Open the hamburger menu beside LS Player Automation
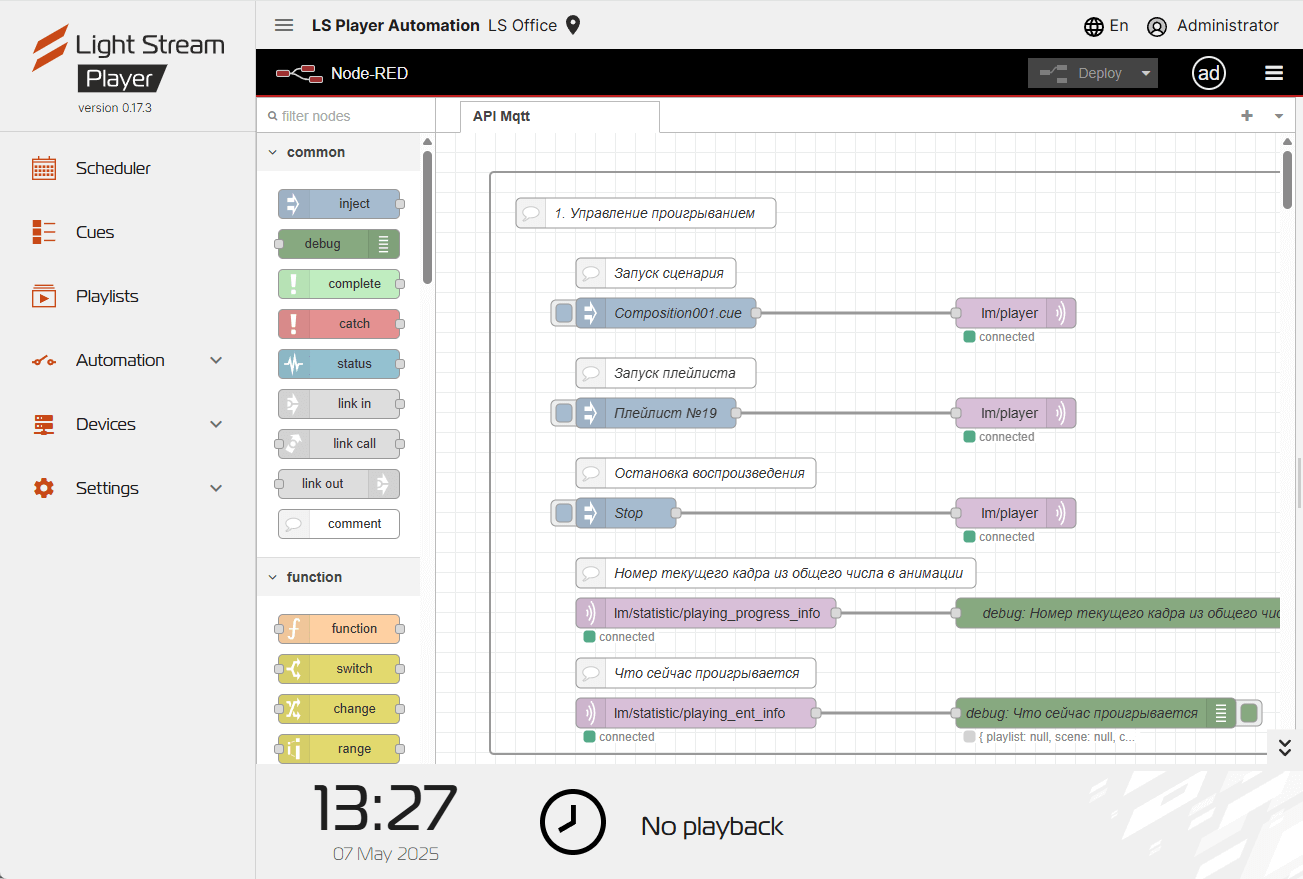 (x=284, y=26)
